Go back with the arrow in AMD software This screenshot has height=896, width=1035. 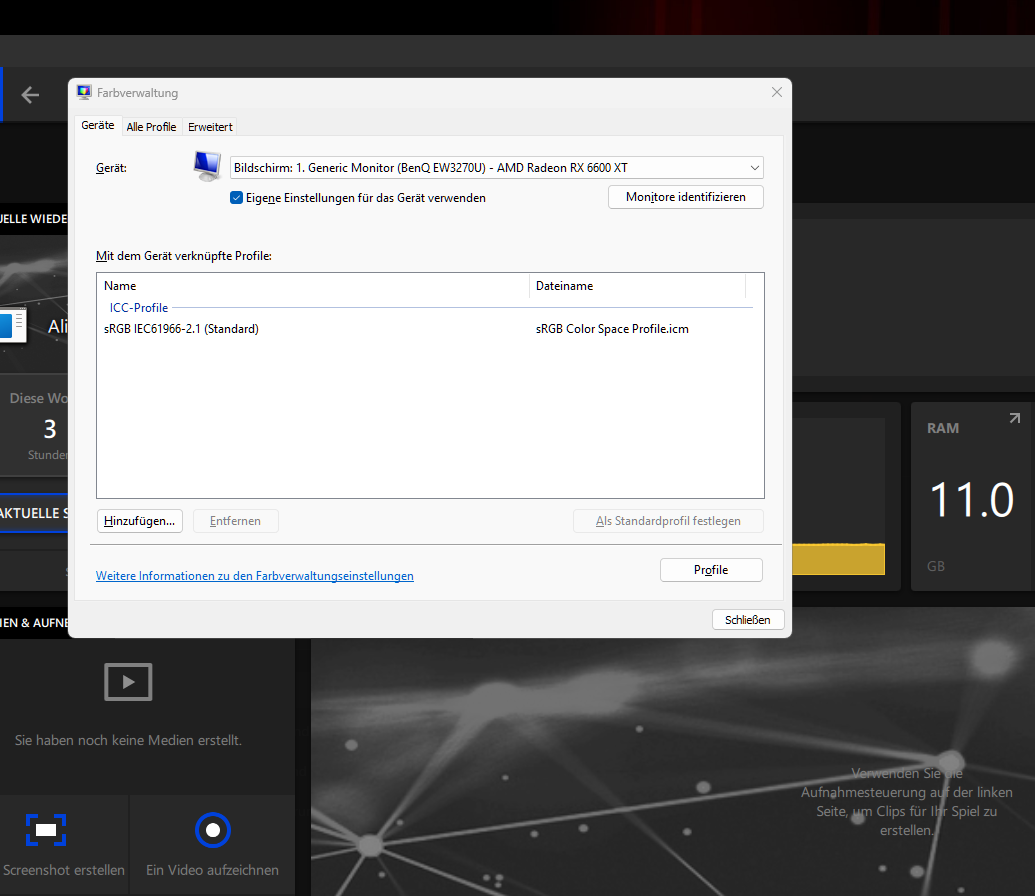[x=30, y=95]
